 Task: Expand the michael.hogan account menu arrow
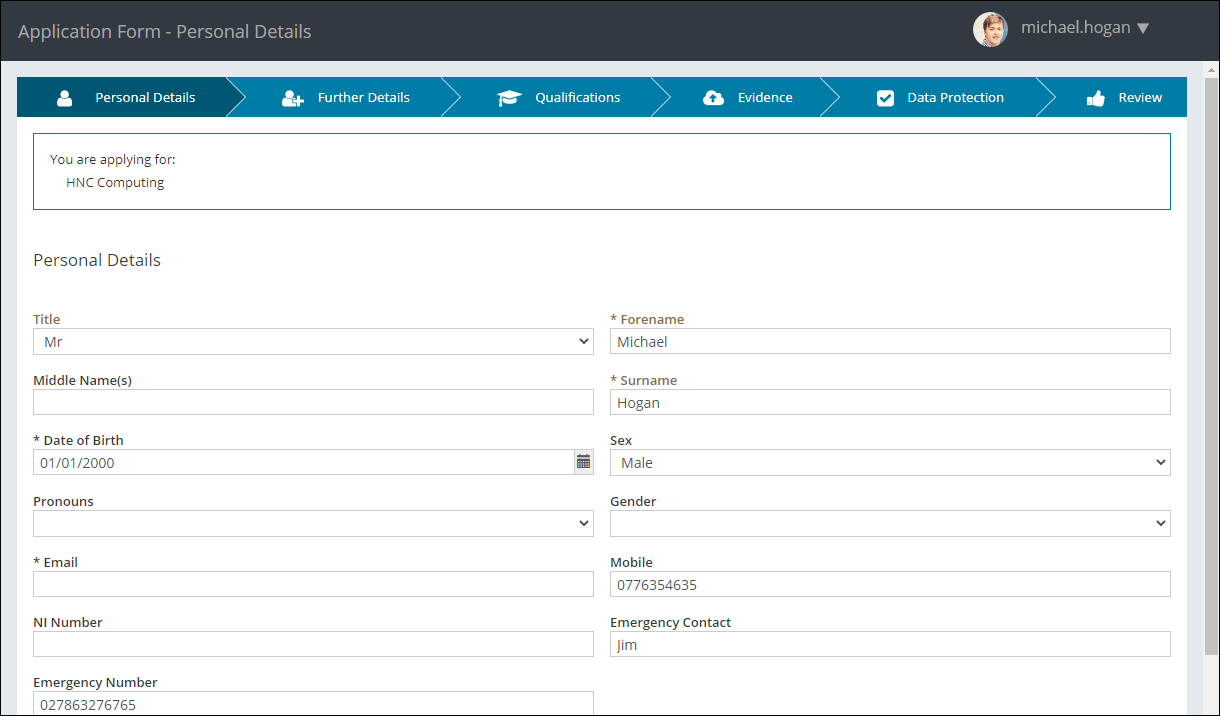point(1143,27)
